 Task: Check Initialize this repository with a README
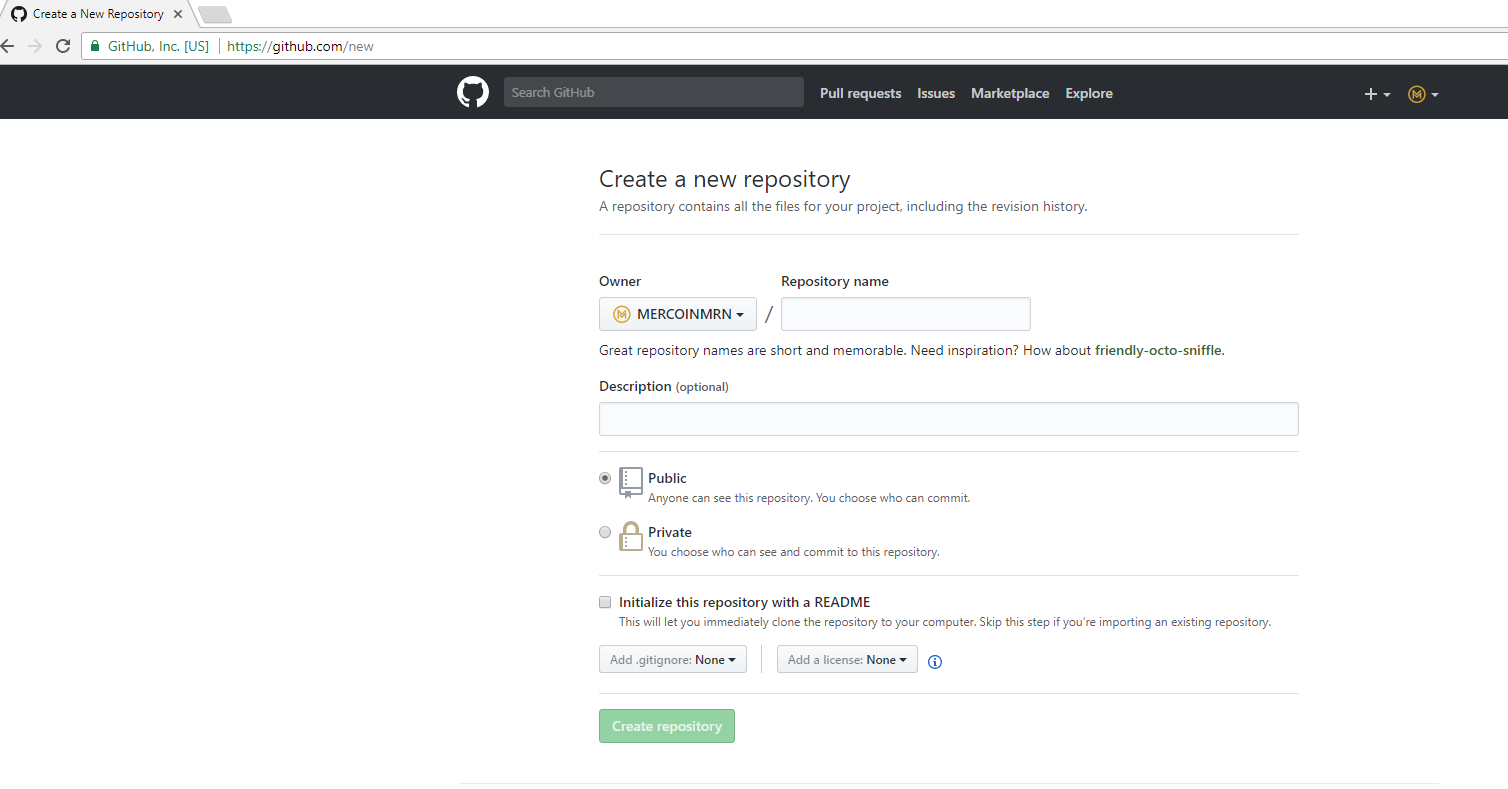click(x=605, y=602)
